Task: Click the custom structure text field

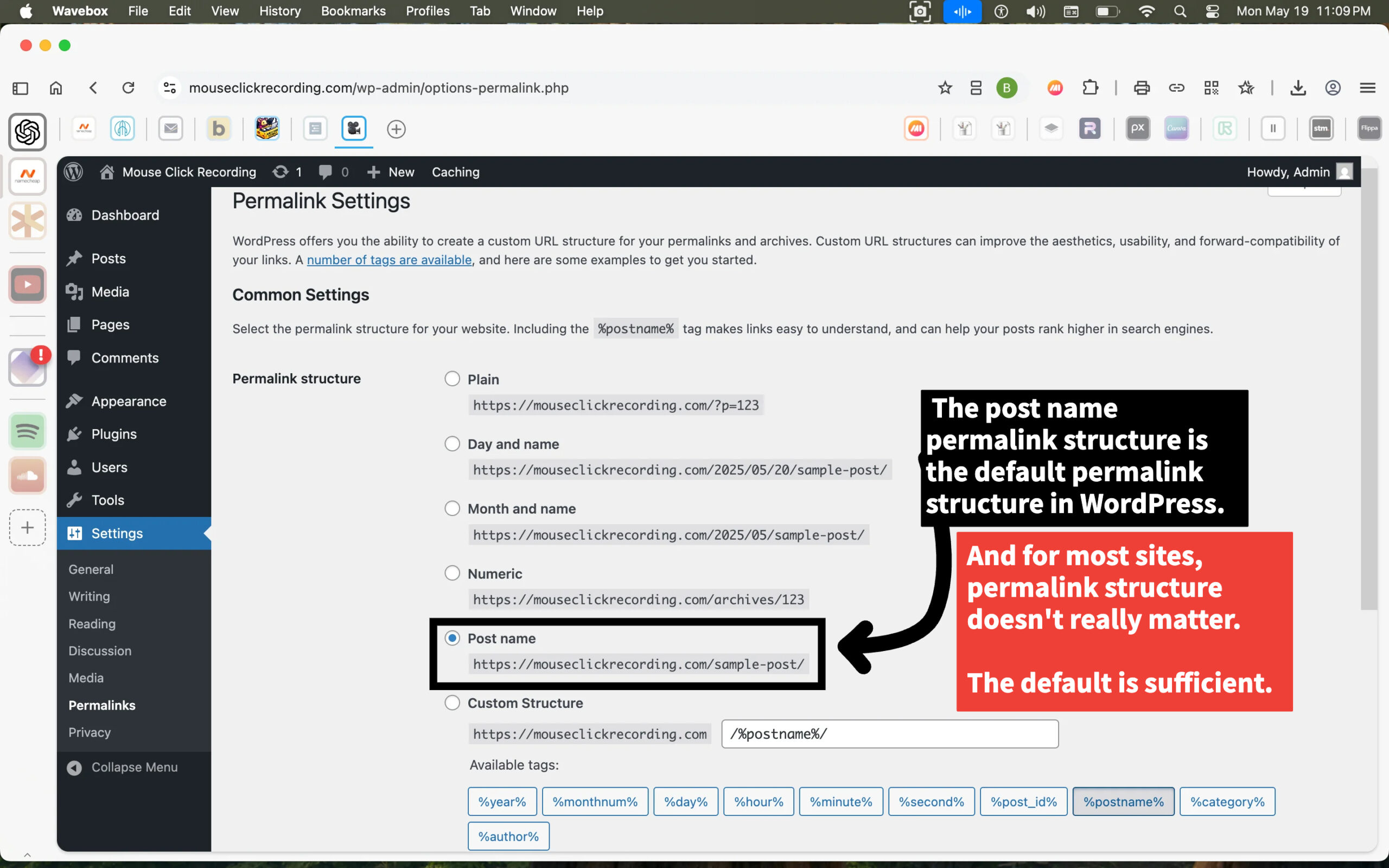Action: [x=889, y=733]
